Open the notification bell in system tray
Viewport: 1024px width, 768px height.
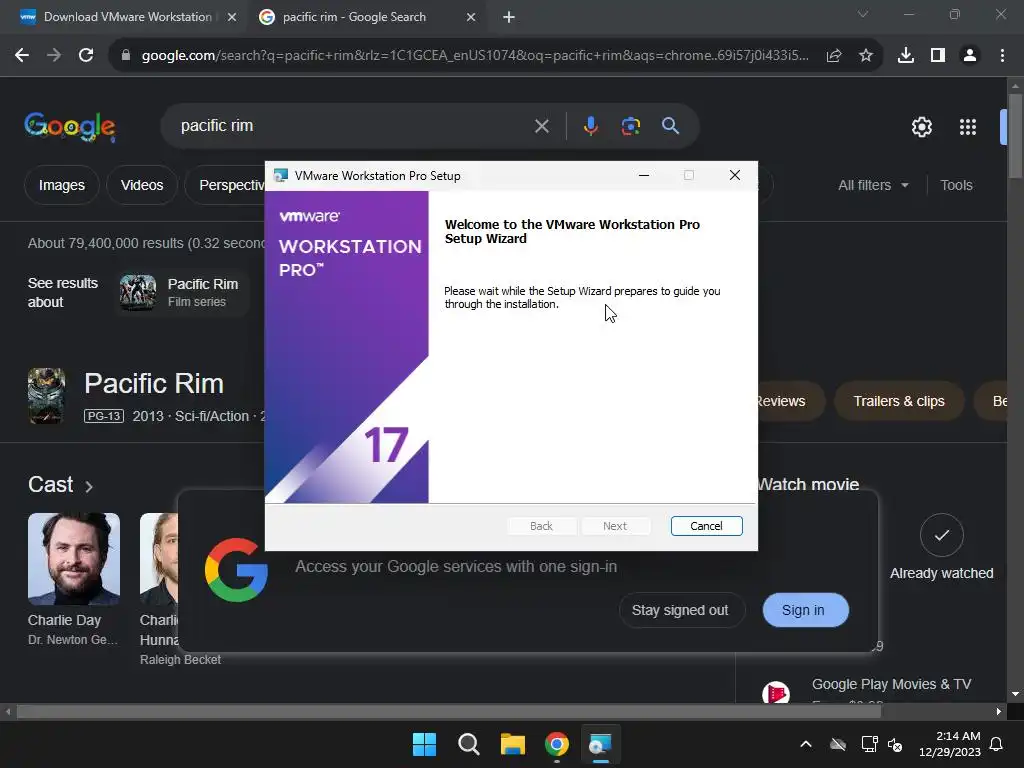coord(996,744)
